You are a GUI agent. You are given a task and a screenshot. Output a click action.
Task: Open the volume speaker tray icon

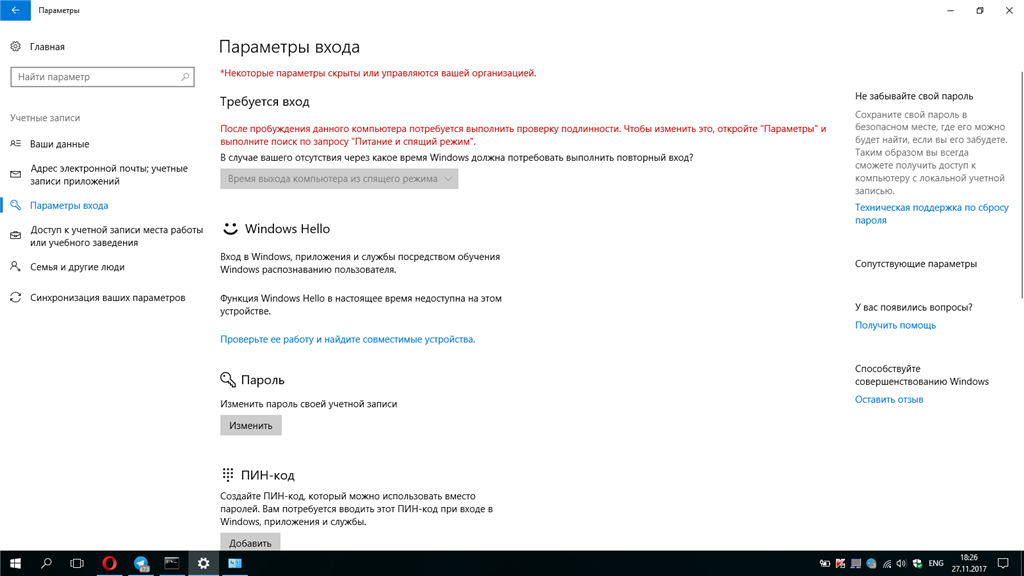[902, 563]
